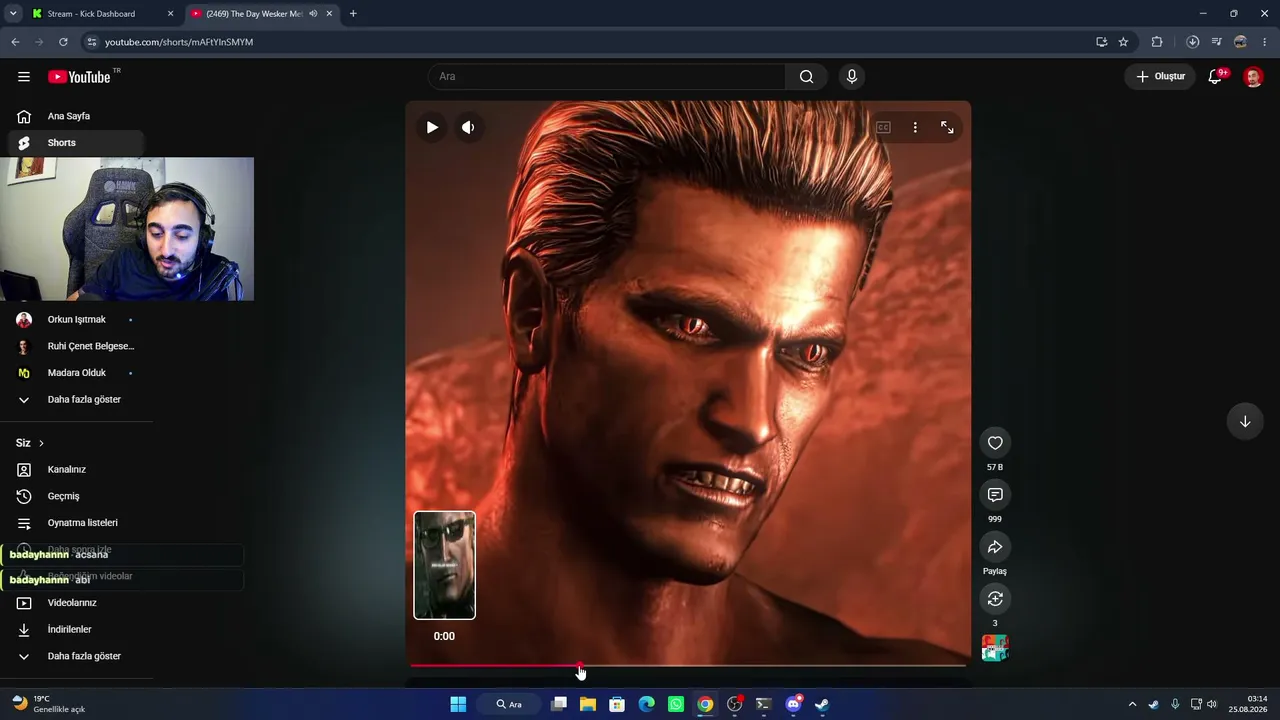Open the YouTube hamburger guide menu
This screenshot has width=1280, height=720.
point(24,77)
